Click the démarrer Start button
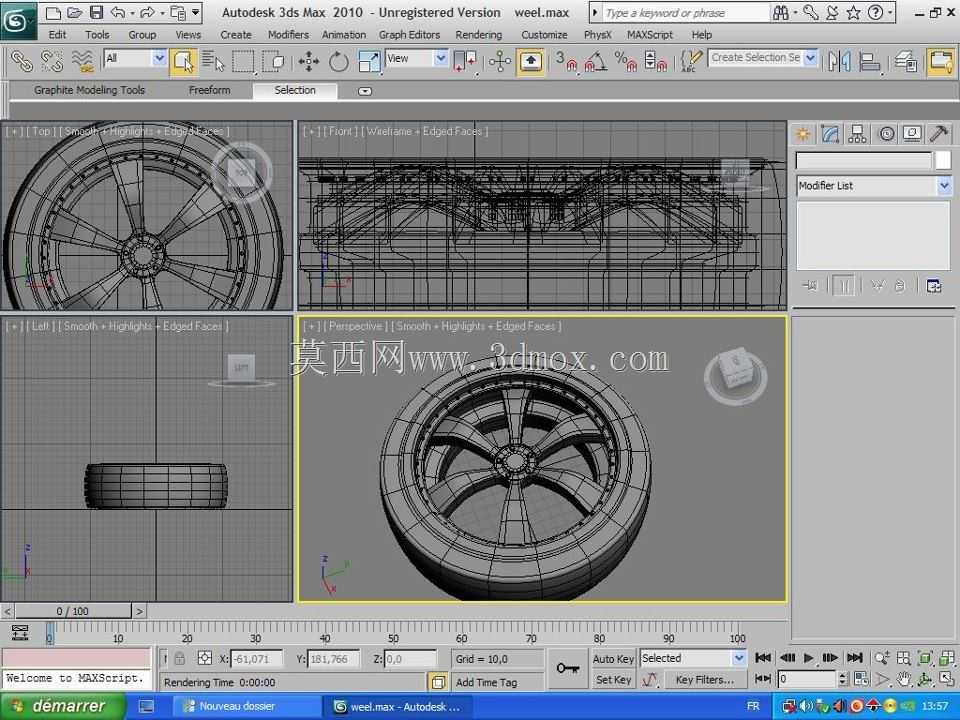 click(x=63, y=706)
